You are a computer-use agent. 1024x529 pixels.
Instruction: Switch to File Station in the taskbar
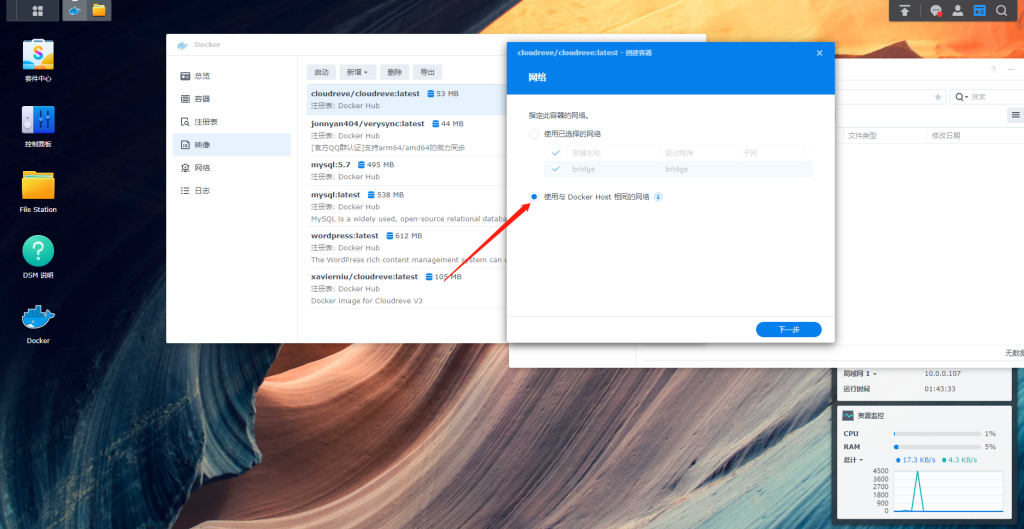tap(99, 10)
